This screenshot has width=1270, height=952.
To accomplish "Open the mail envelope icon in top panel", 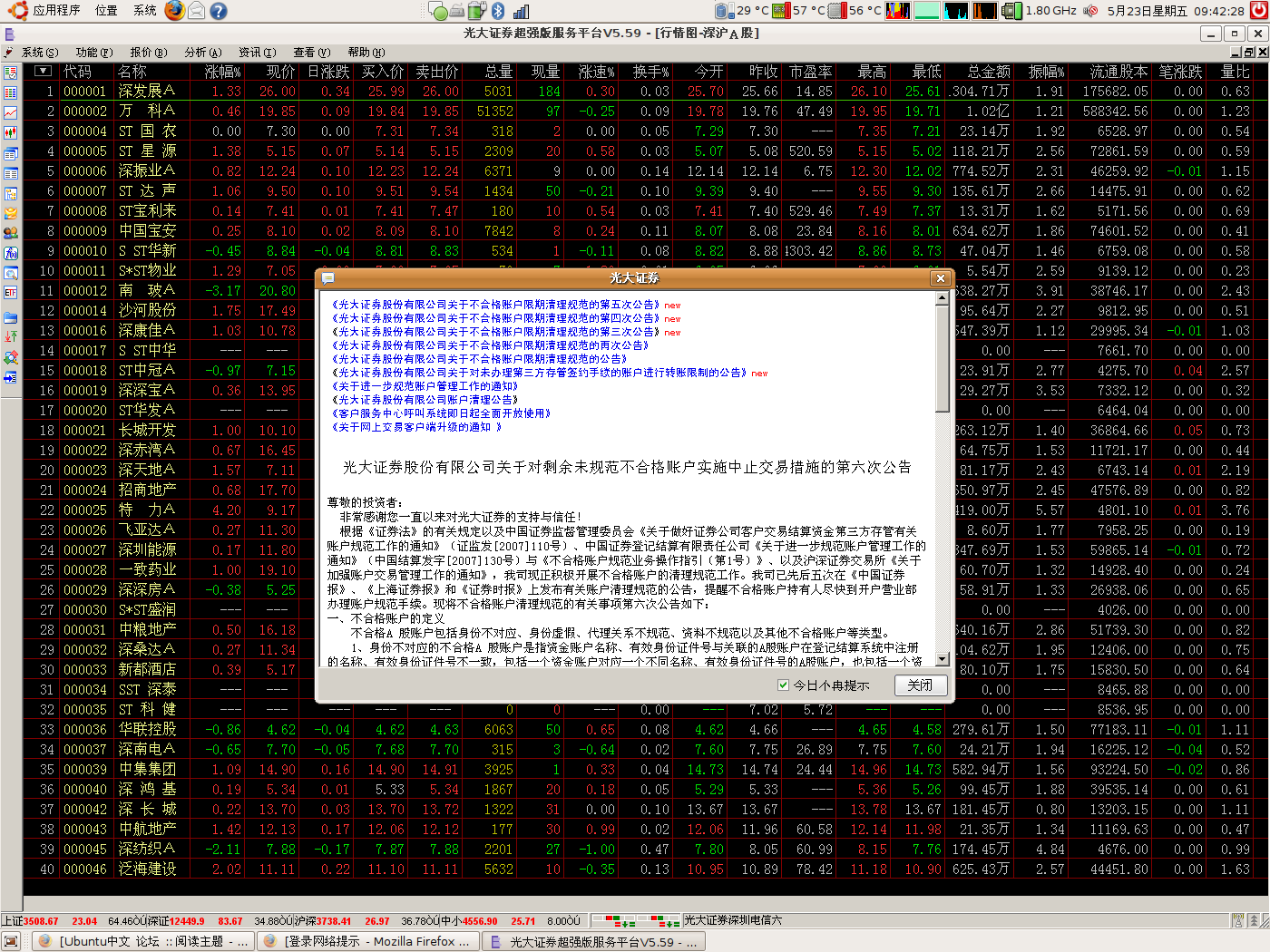I will point(196,11).
